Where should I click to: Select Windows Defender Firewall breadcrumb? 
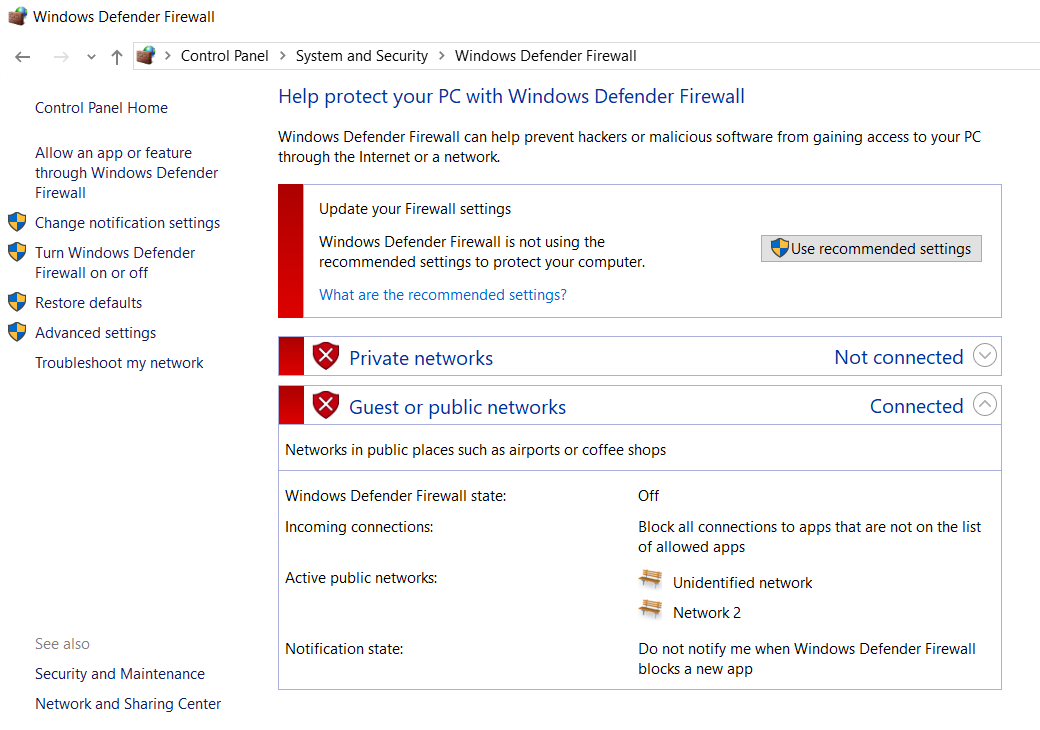click(x=545, y=56)
